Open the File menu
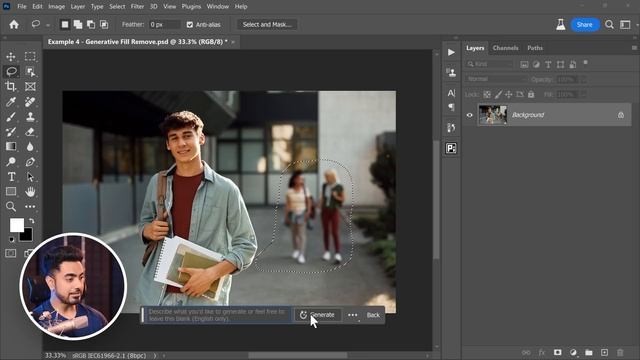The height and width of the screenshot is (360, 640). pyautogui.click(x=22, y=7)
